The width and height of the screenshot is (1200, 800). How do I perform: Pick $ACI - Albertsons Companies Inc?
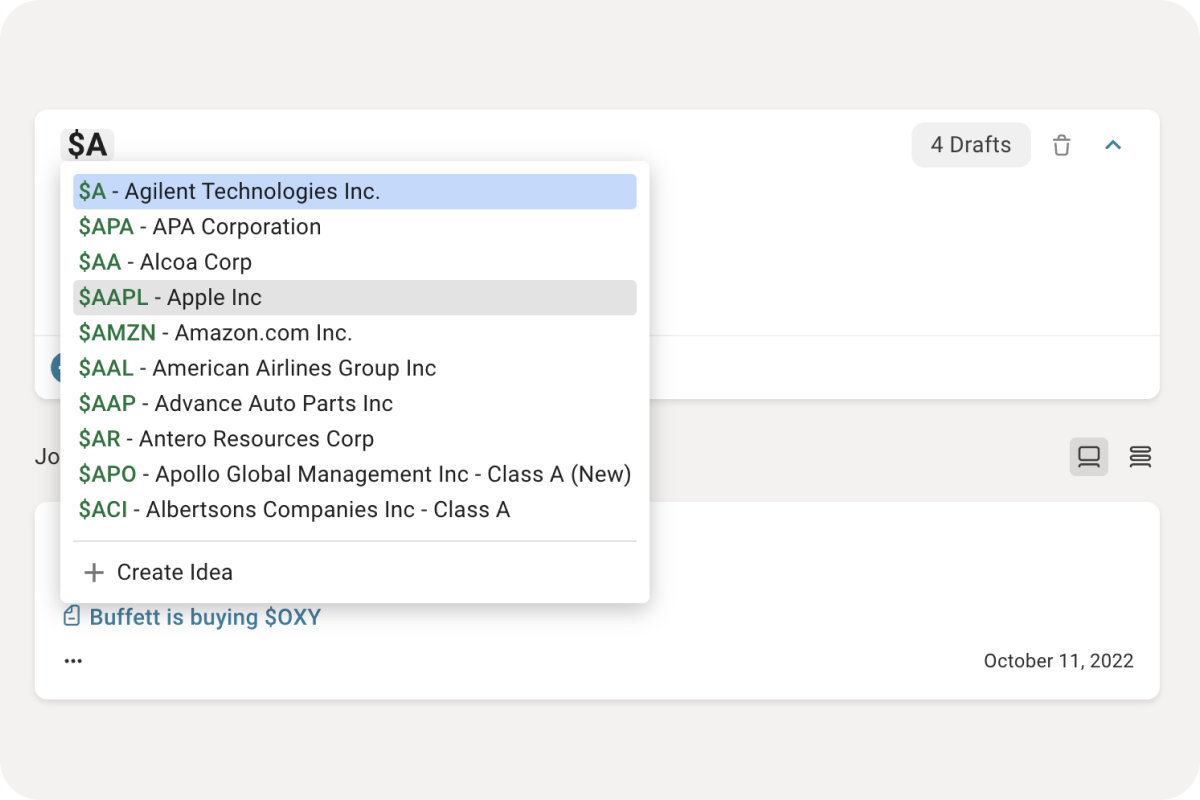(x=355, y=509)
